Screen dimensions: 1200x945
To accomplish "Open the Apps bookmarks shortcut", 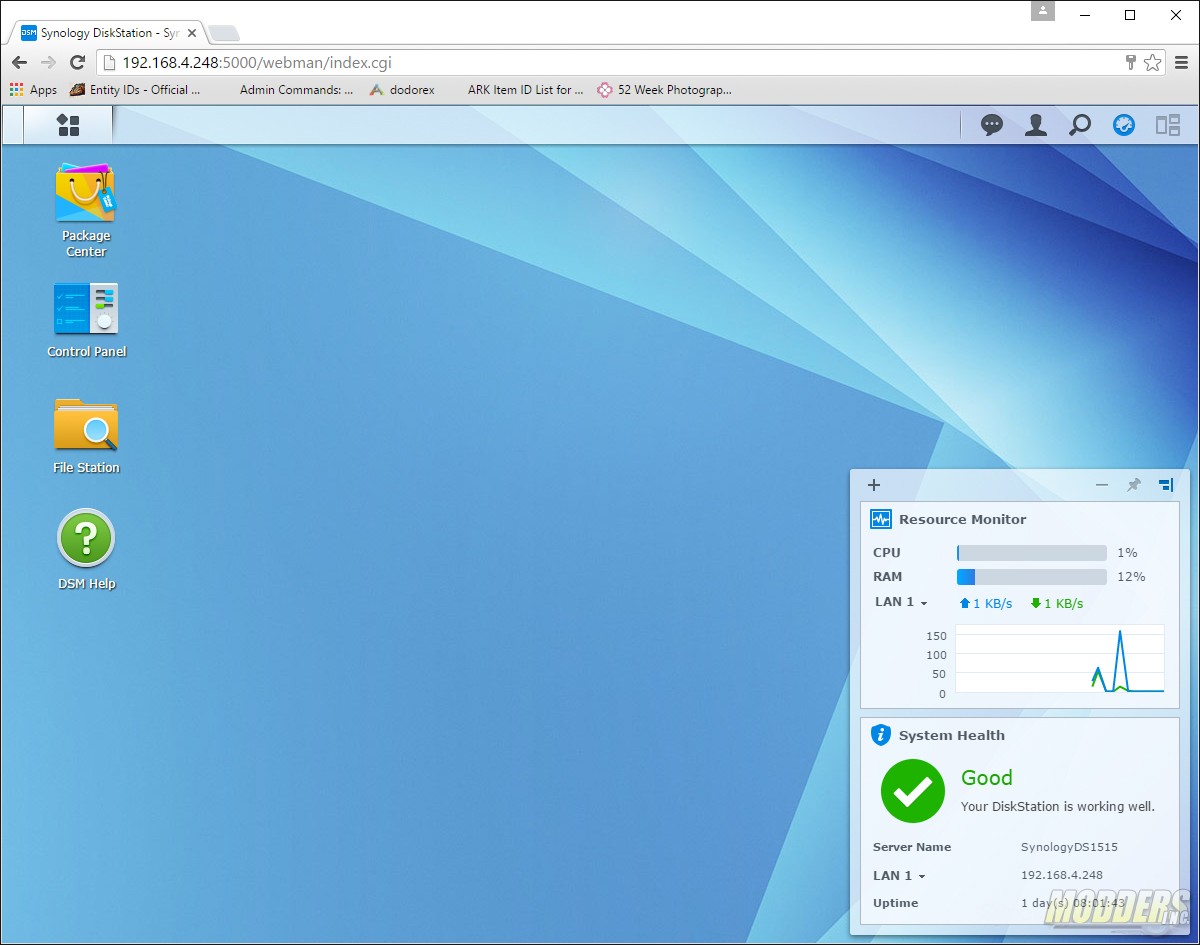I will tap(34, 89).
